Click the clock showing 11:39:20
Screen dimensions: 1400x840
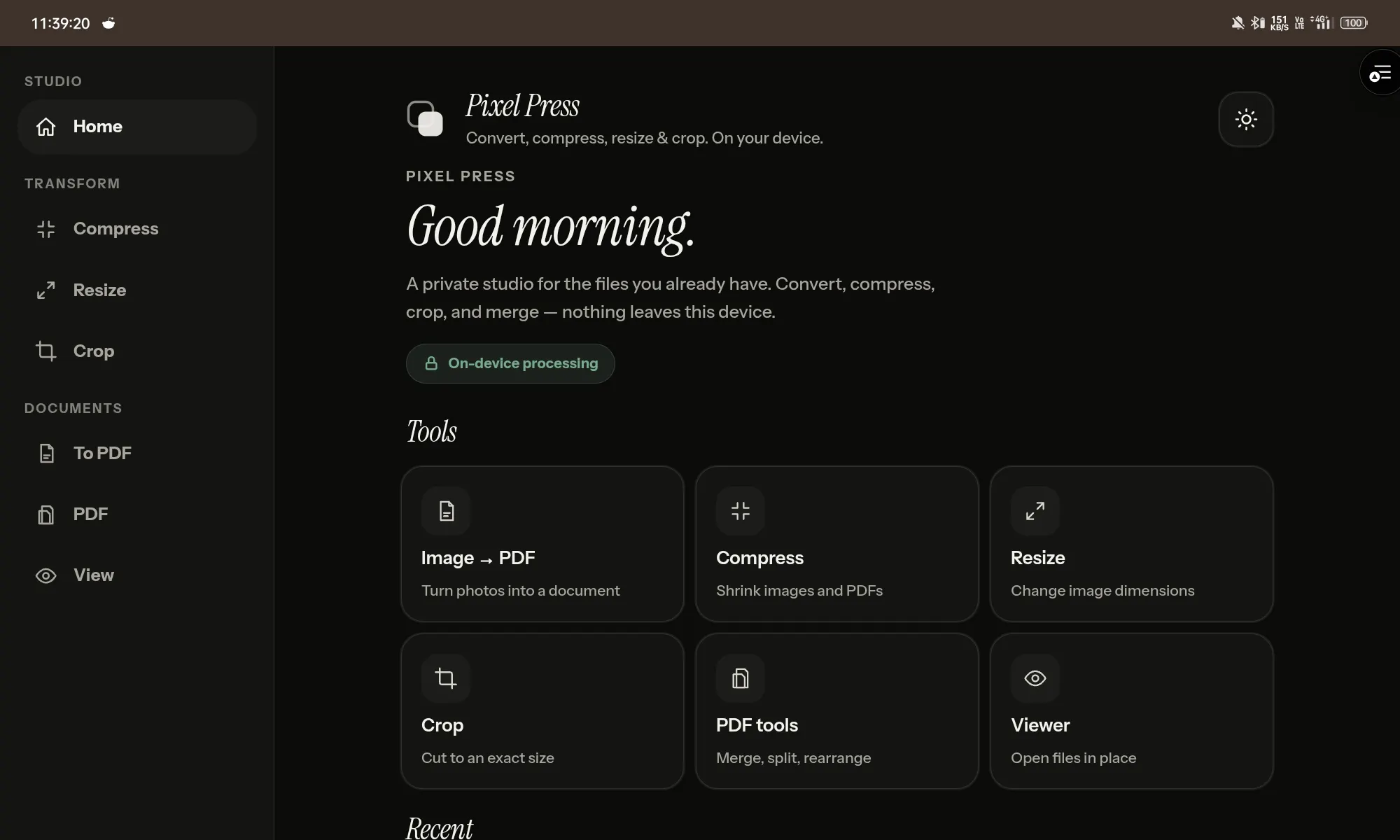pos(61,23)
